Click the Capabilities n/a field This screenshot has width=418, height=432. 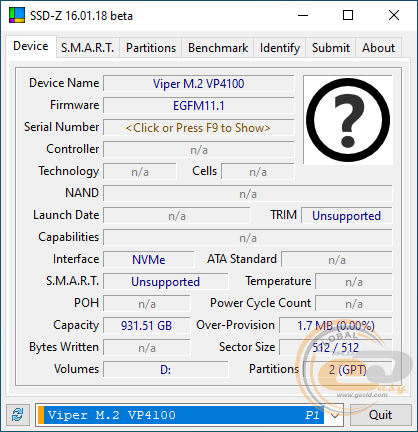[248, 238]
